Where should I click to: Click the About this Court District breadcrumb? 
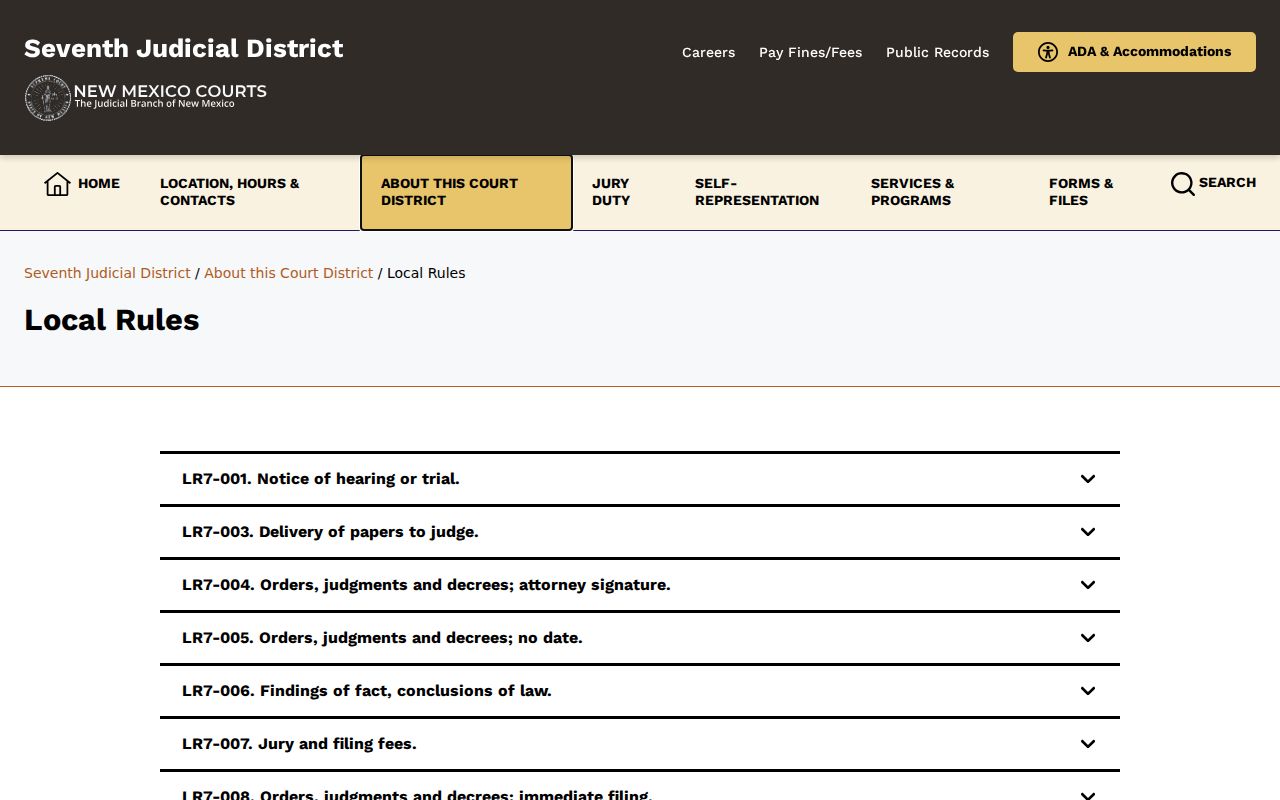tap(288, 273)
